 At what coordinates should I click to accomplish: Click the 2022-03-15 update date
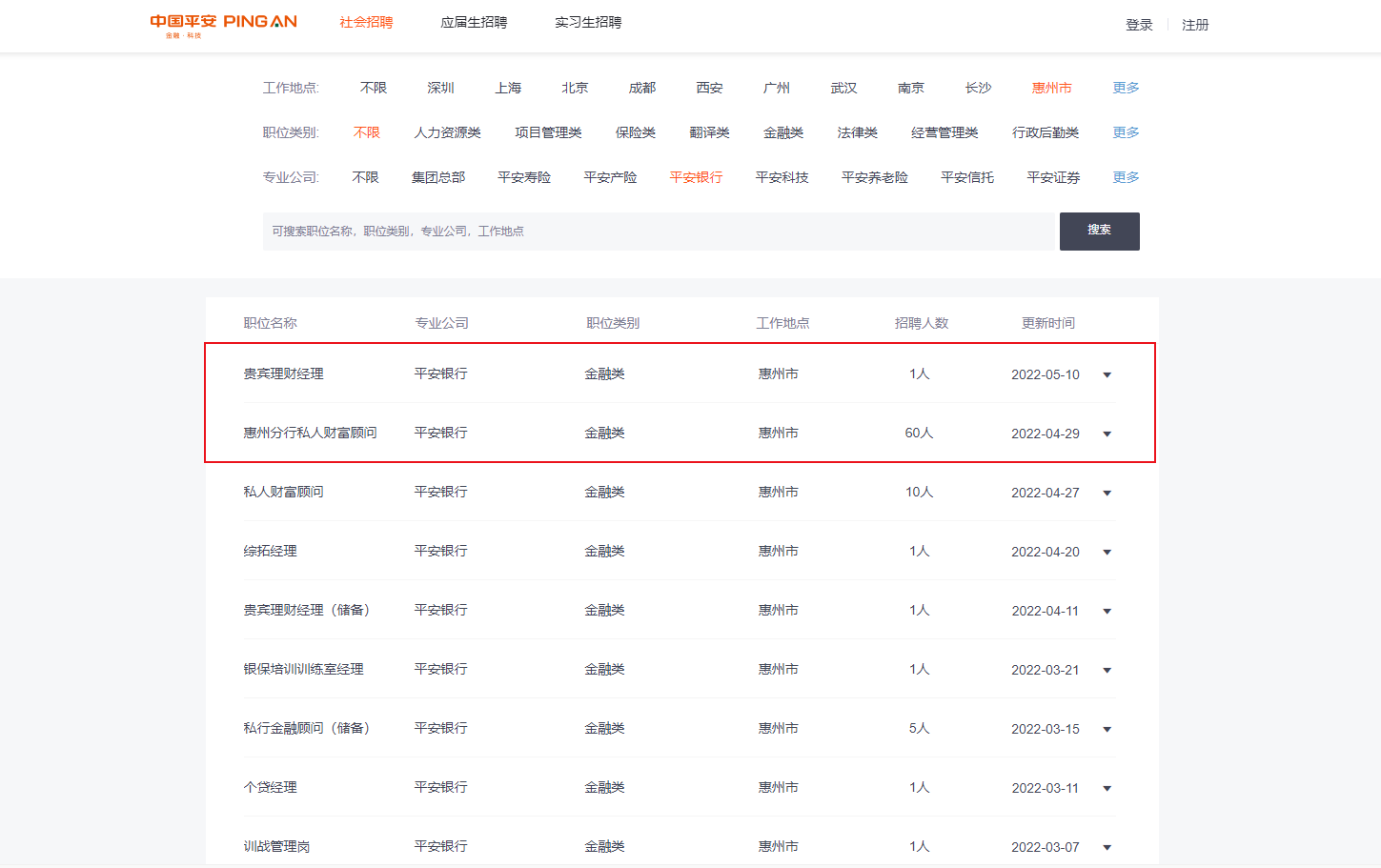tap(1046, 729)
